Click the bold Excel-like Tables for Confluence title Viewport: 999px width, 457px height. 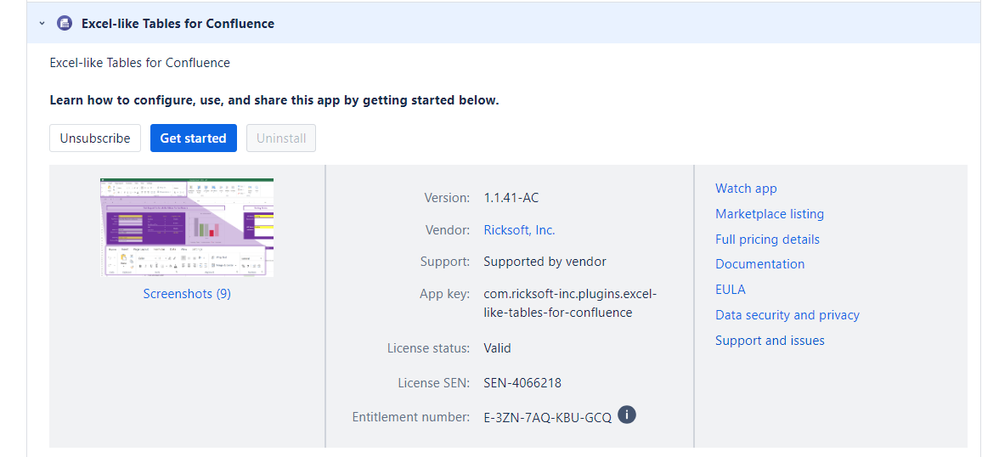point(178,24)
